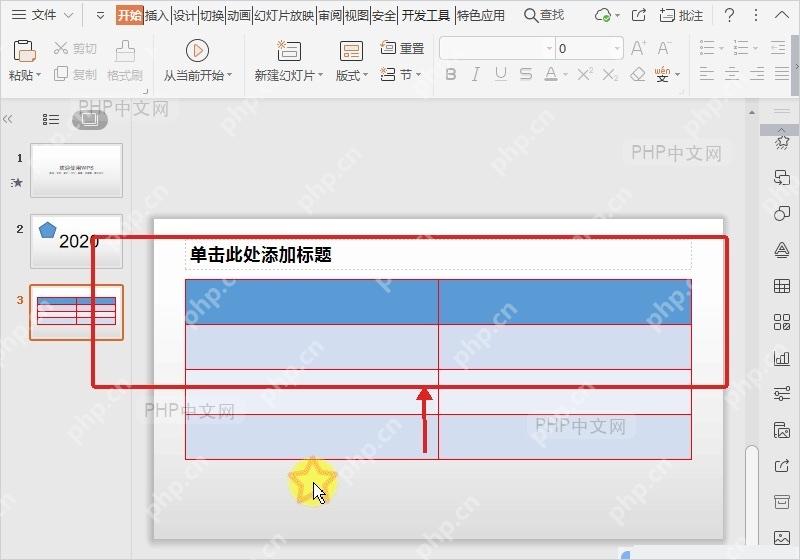This screenshot has height=560, width=800.
Task: Select slide 2 thumbnail with 2020
Action: 77,241
